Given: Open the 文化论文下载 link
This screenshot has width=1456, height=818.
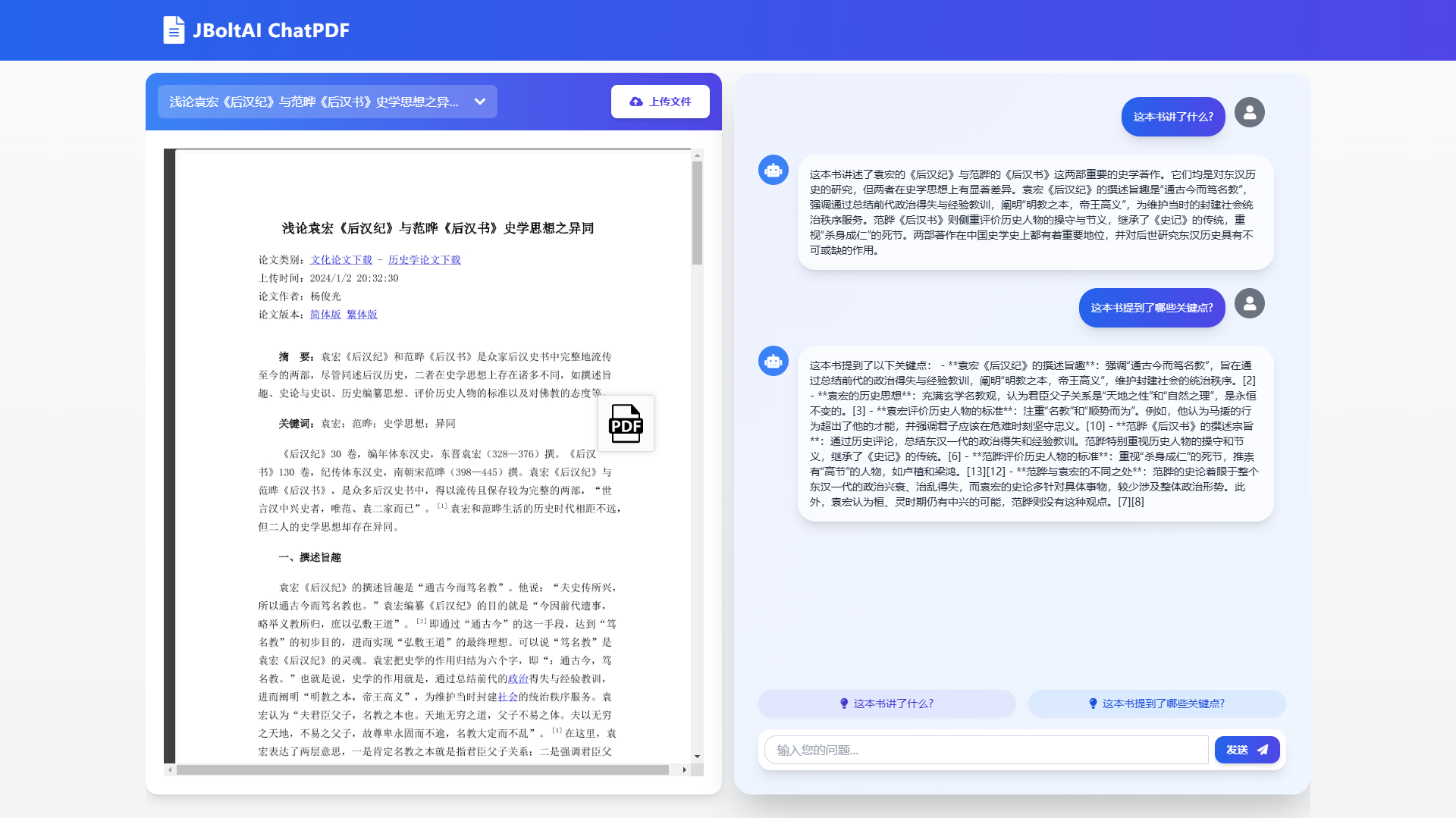Looking at the screenshot, I should [x=341, y=260].
